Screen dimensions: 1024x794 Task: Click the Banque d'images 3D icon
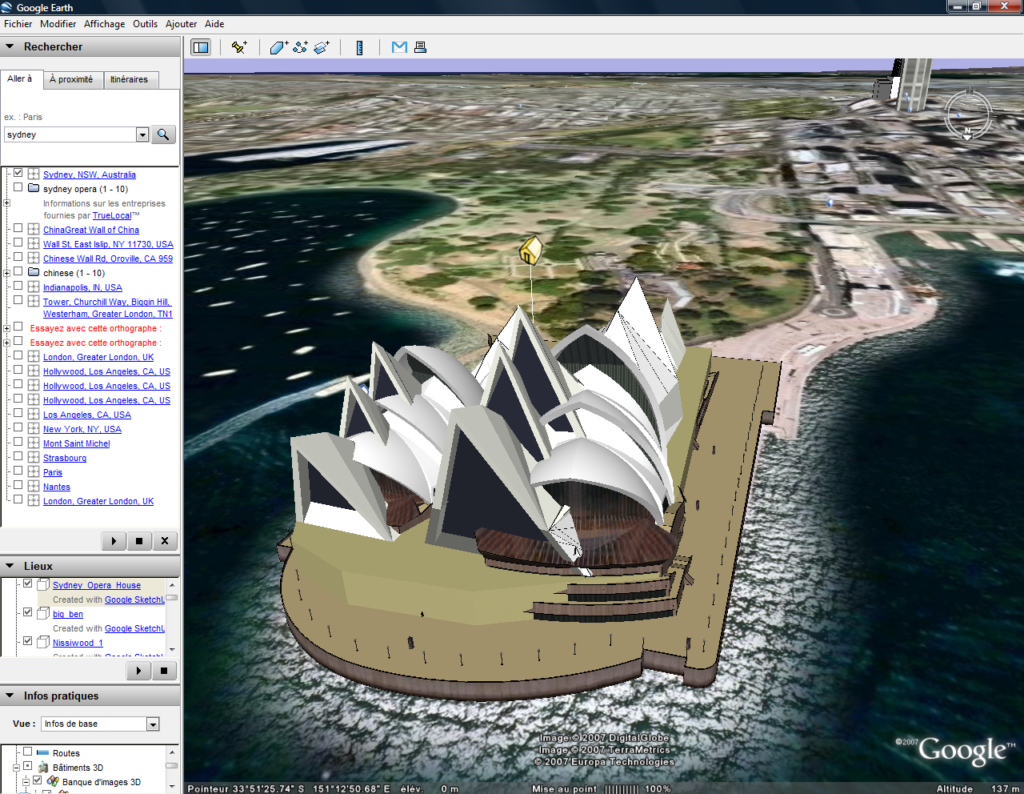(x=53, y=782)
